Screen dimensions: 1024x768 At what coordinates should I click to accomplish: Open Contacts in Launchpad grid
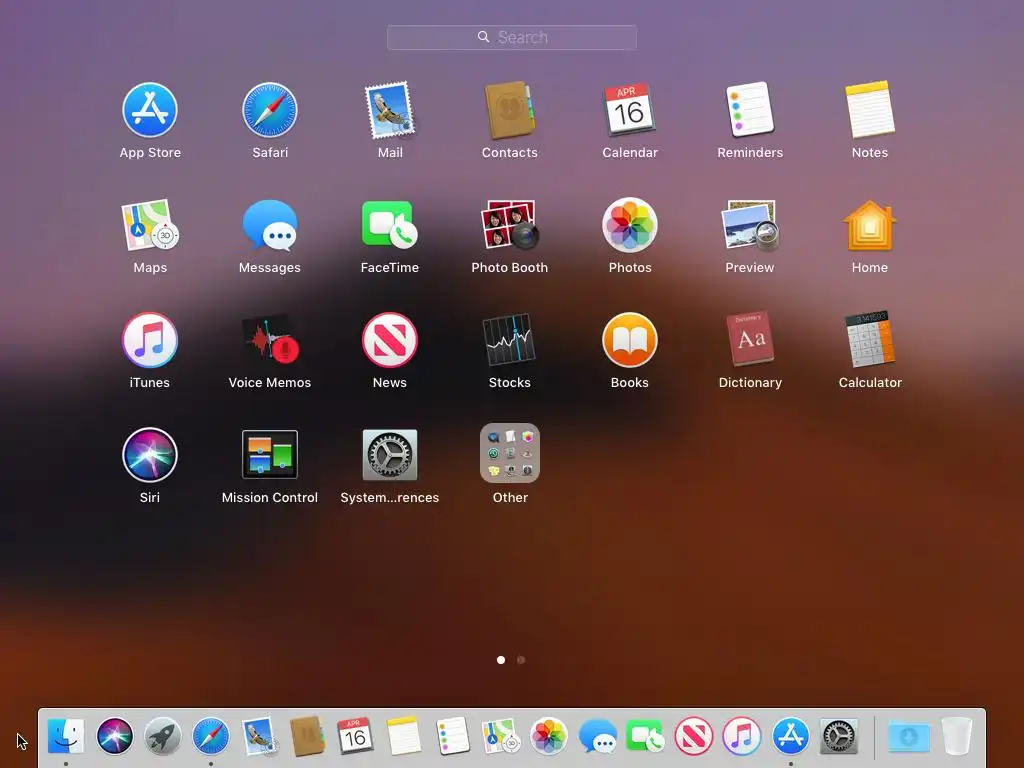click(509, 110)
